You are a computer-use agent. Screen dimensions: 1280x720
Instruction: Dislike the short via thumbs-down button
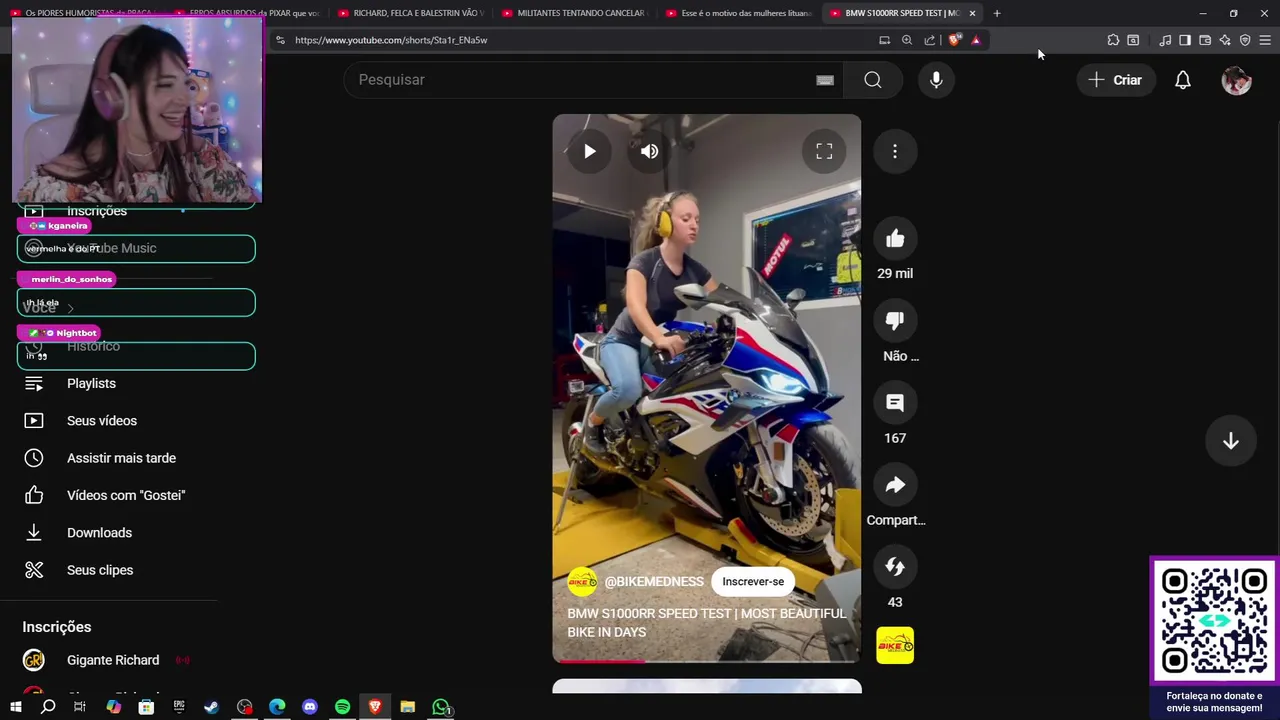895,321
